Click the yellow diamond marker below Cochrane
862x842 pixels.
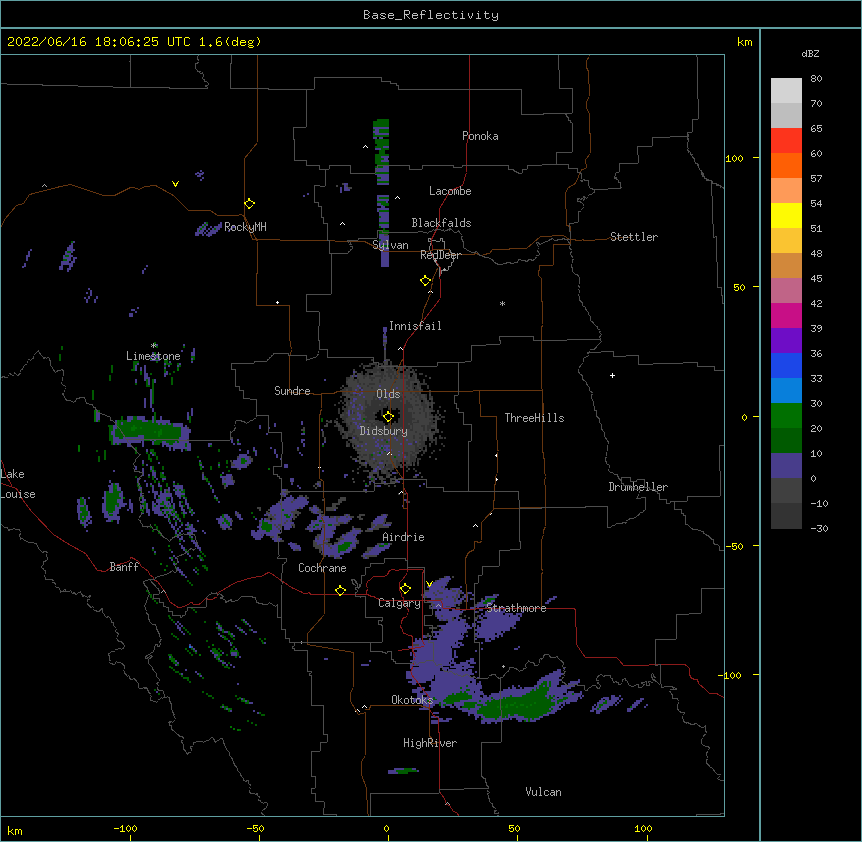[x=340, y=590]
